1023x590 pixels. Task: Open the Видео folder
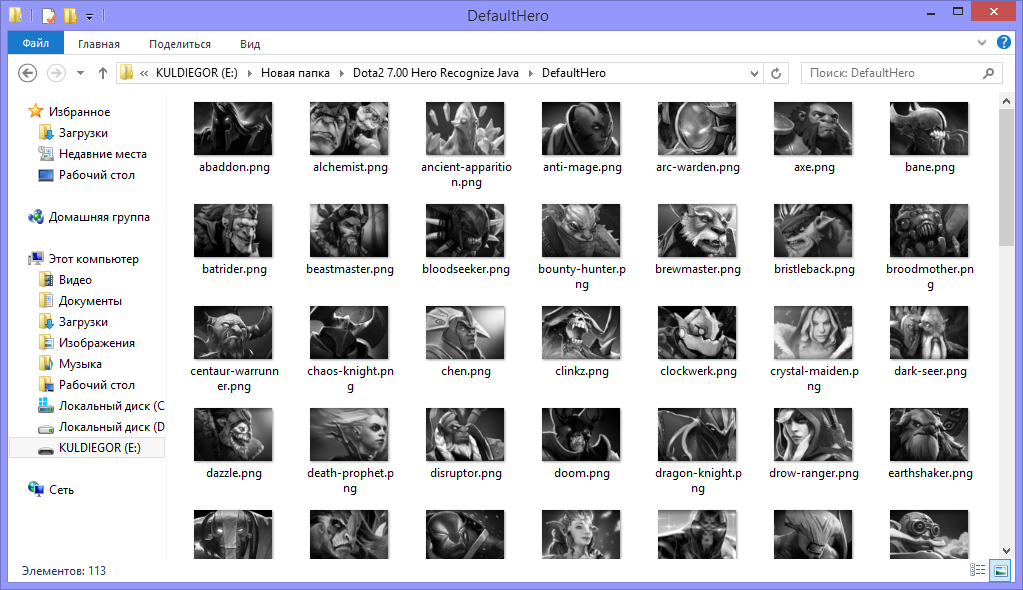75,280
